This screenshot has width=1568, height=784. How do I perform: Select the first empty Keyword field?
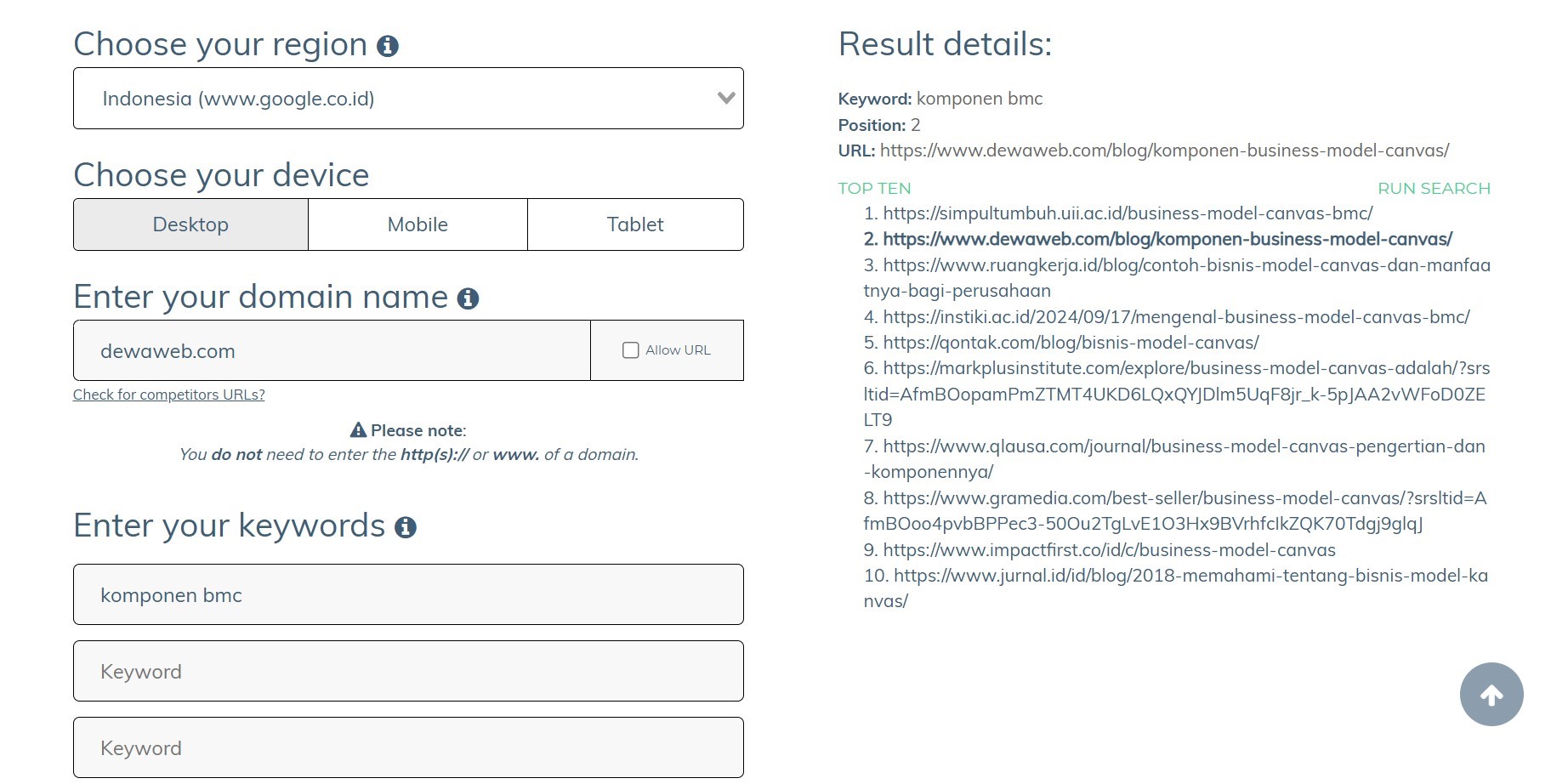tap(408, 671)
